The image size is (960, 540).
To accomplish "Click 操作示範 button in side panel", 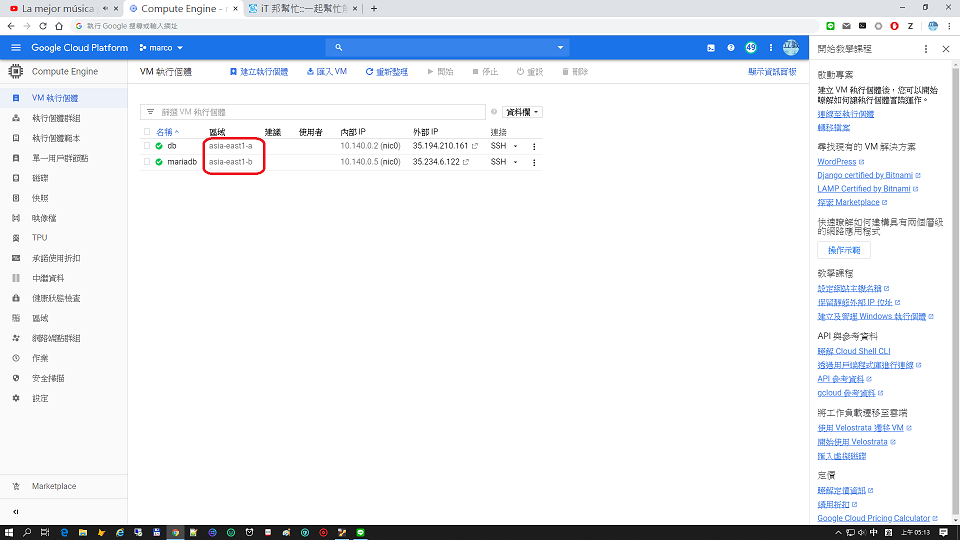I will (x=844, y=250).
